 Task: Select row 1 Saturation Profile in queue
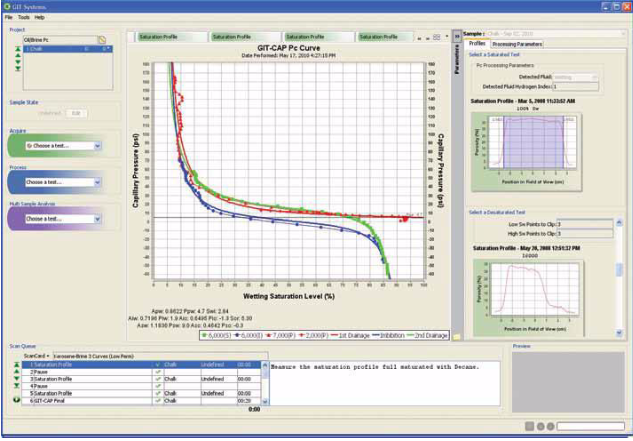pyautogui.click(x=141, y=365)
